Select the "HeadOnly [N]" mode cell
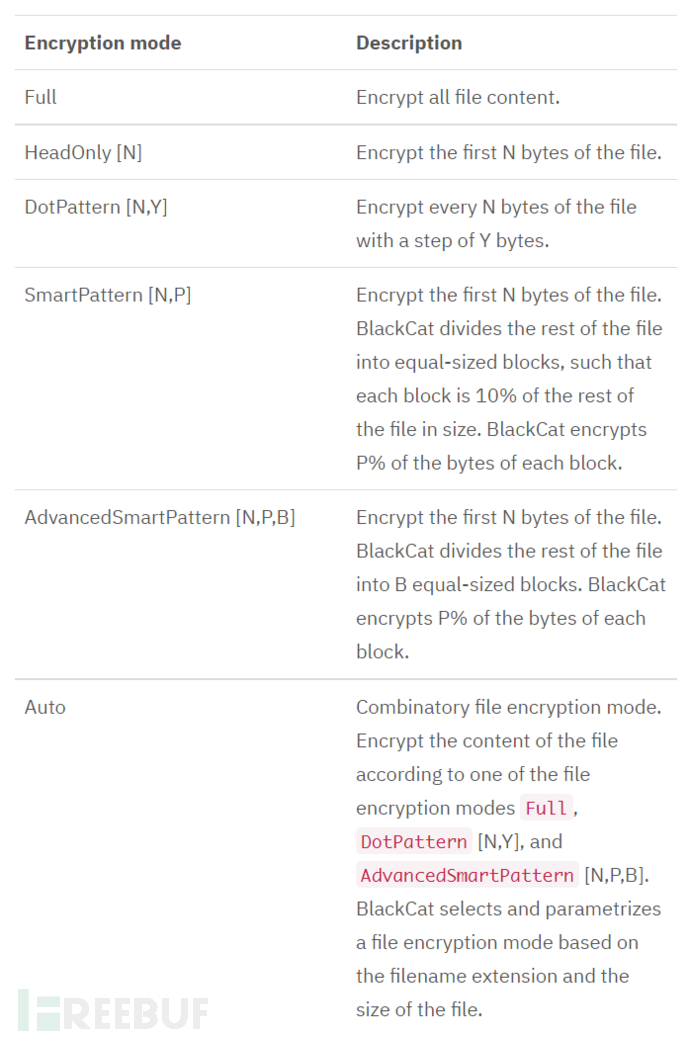690x1038 pixels. 83,153
